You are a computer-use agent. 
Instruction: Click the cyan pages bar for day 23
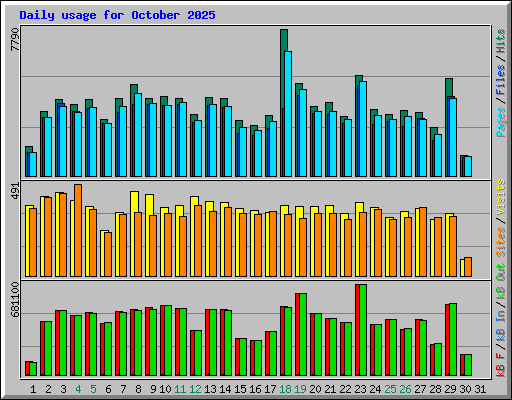(363, 129)
